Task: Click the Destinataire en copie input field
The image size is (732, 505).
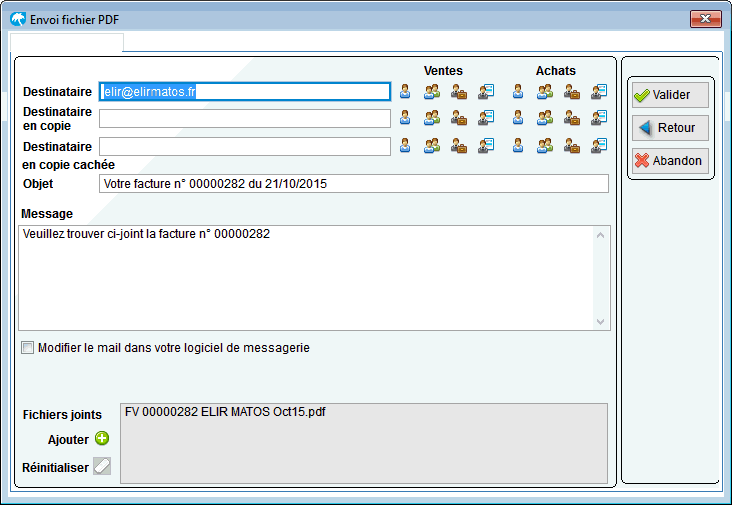Action: pos(245,119)
